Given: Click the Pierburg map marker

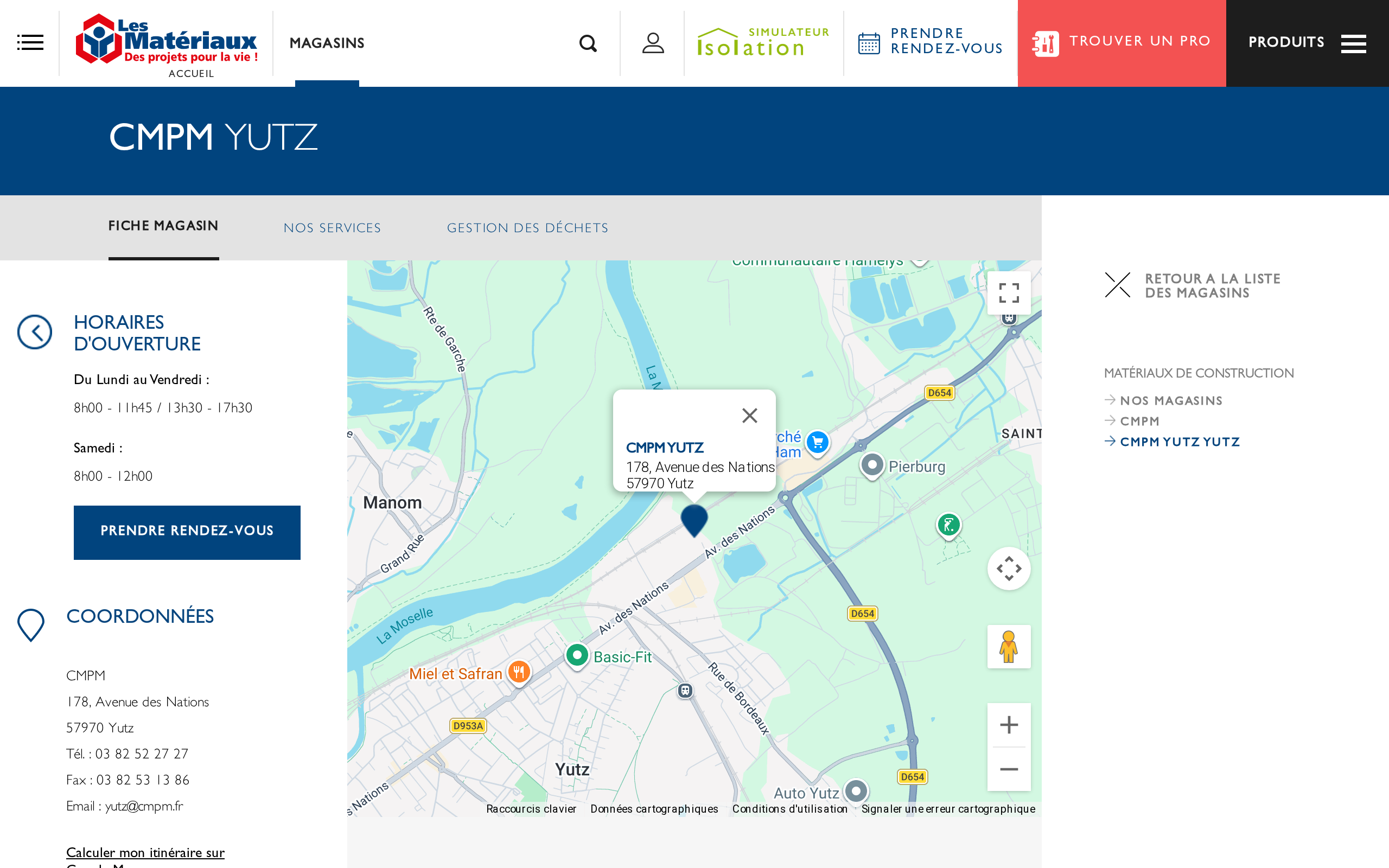Looking at the screenshot, I should coord(872,465).
